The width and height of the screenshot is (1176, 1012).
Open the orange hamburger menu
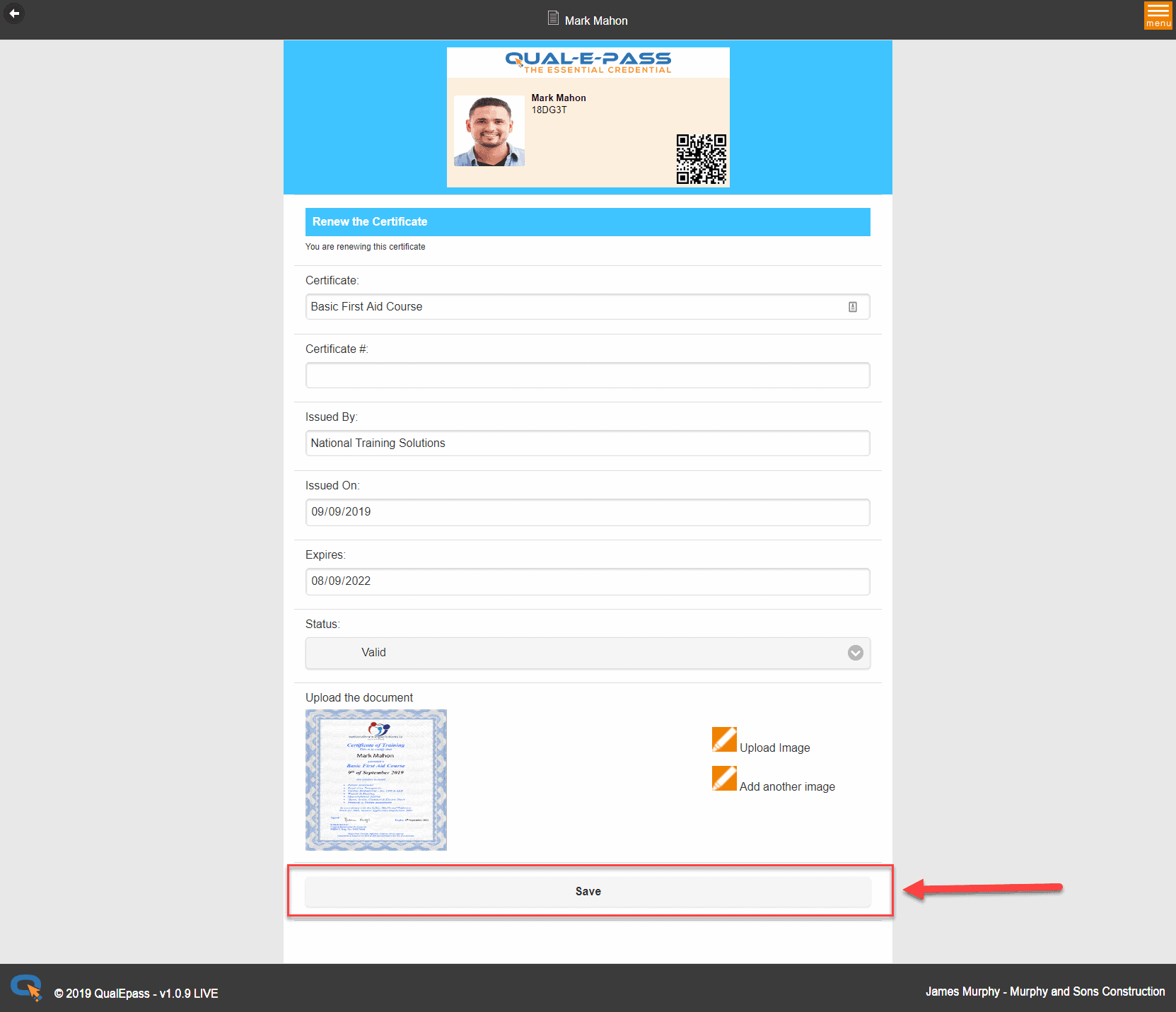[1158, 15]
